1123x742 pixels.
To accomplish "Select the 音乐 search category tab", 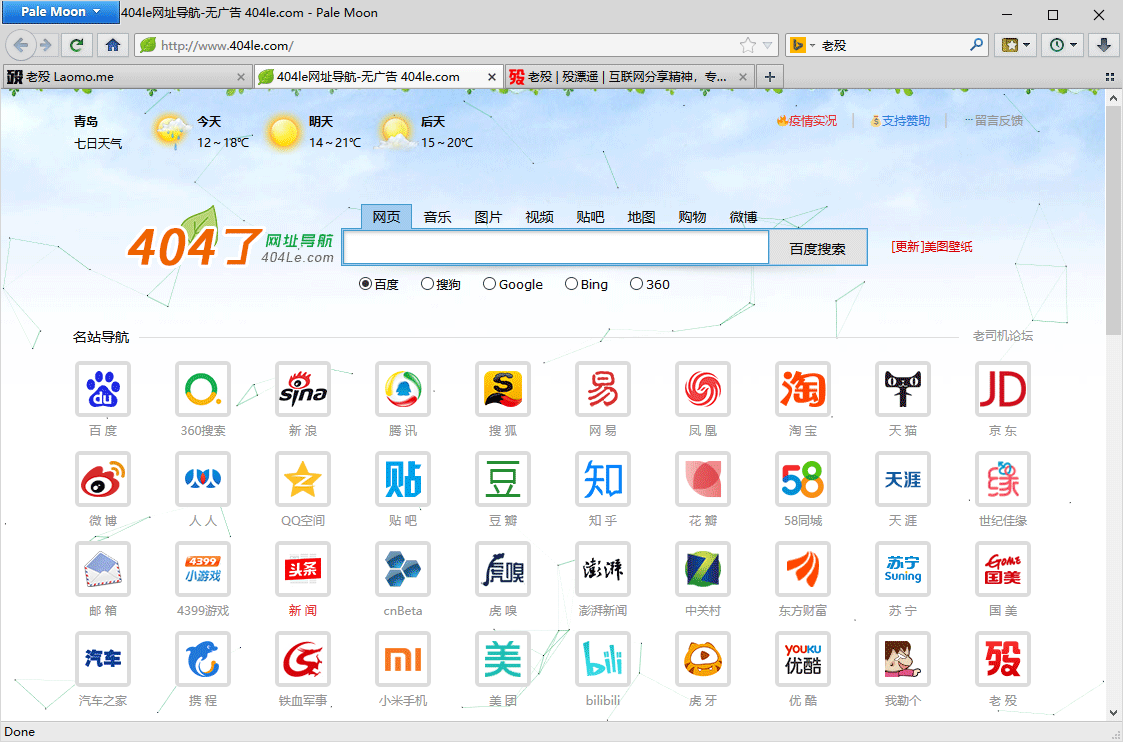I will (437, 217).
